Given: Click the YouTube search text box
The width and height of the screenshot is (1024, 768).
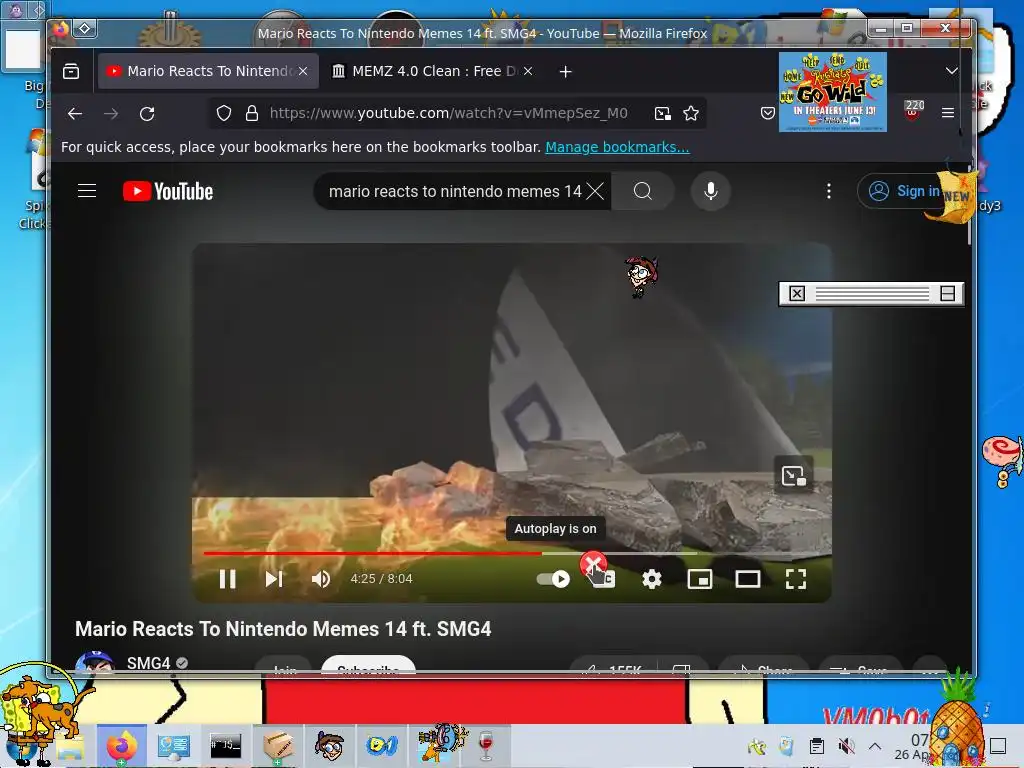Looking at the screenshot, I should click(455, 191).
